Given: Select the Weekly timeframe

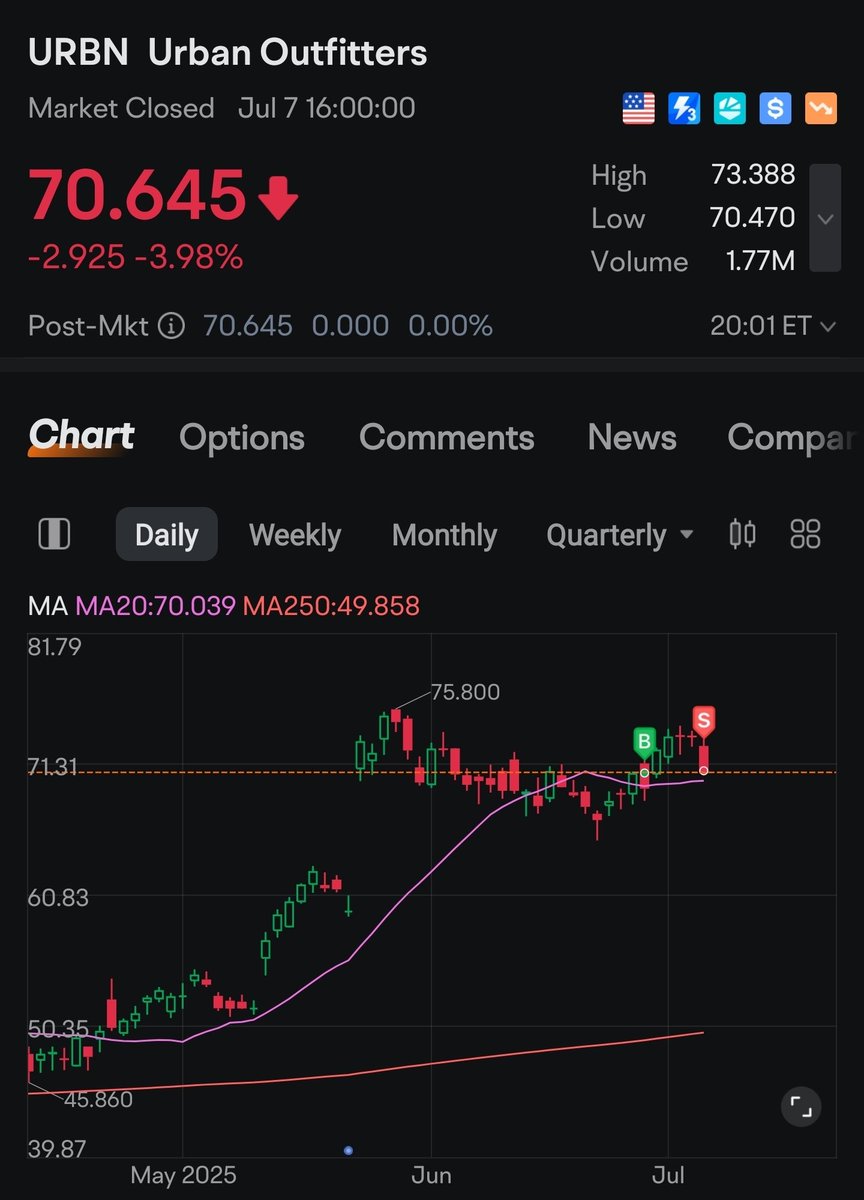Looking at the screenshot, I should pos(295,535).
